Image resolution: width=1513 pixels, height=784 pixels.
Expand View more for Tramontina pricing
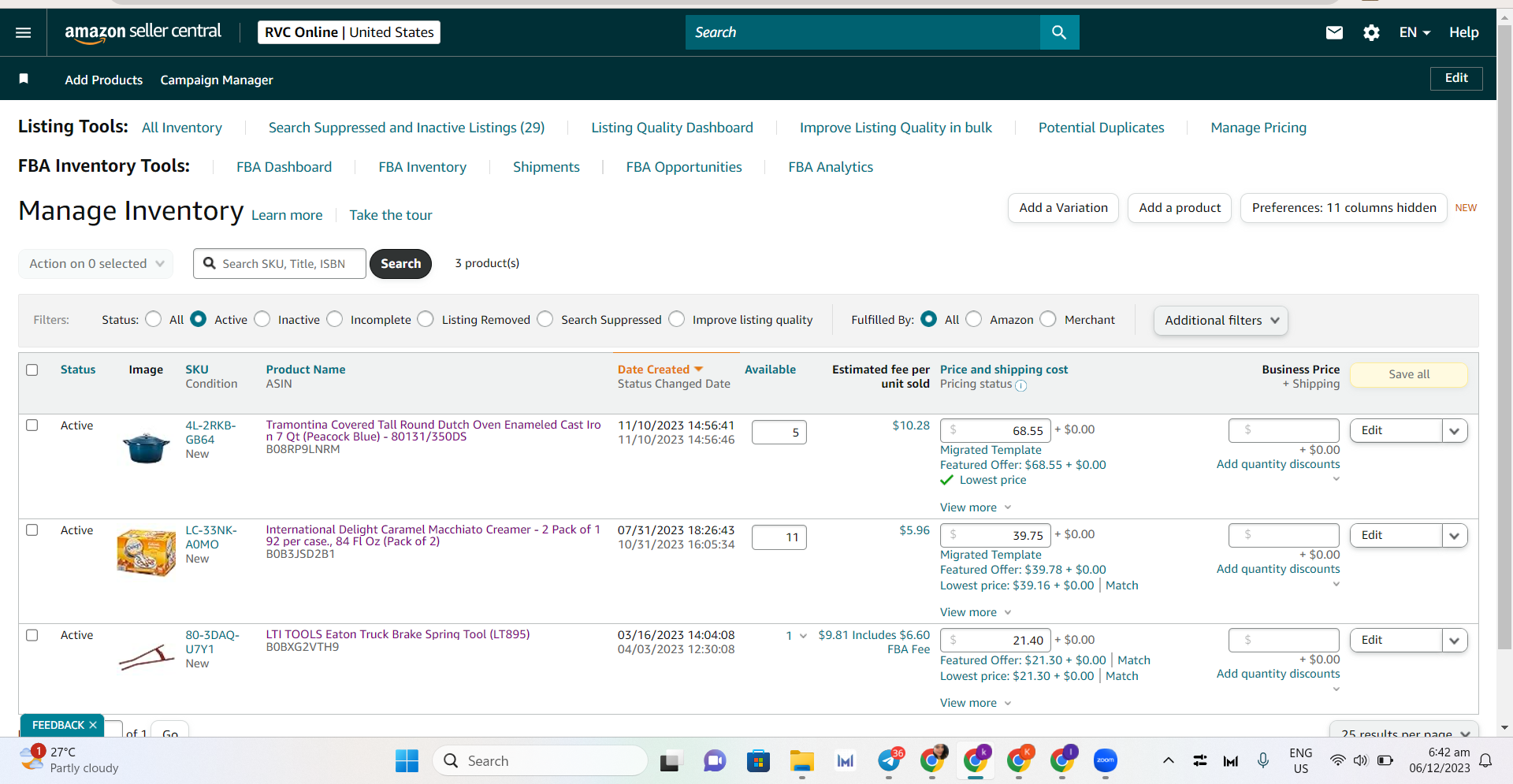point(976,507)
